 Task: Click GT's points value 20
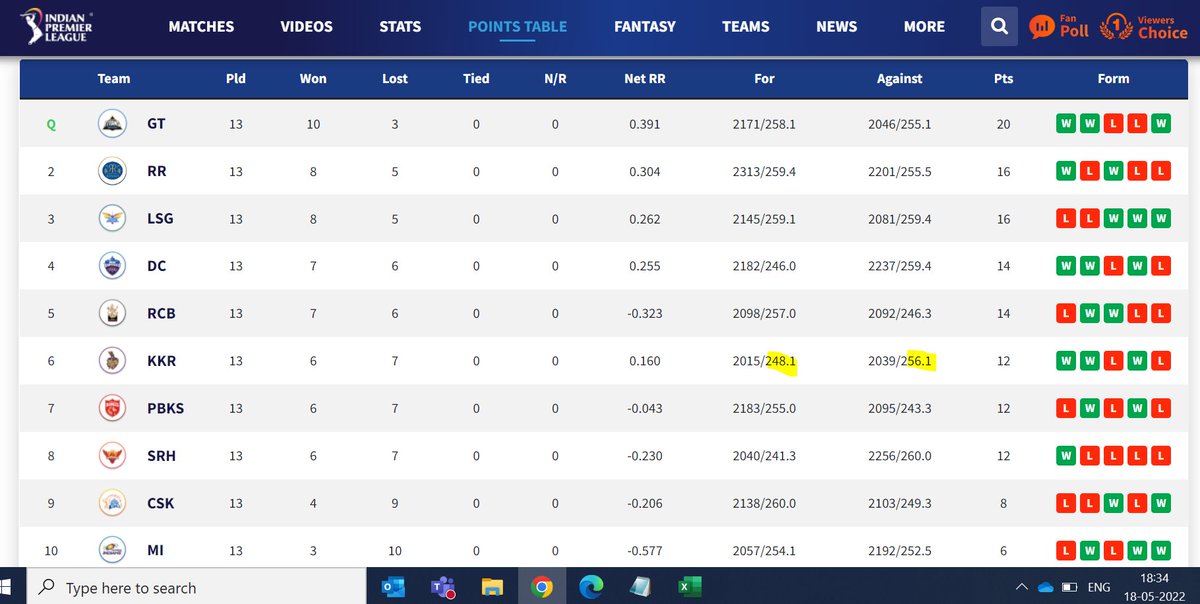pos(1003,124)
